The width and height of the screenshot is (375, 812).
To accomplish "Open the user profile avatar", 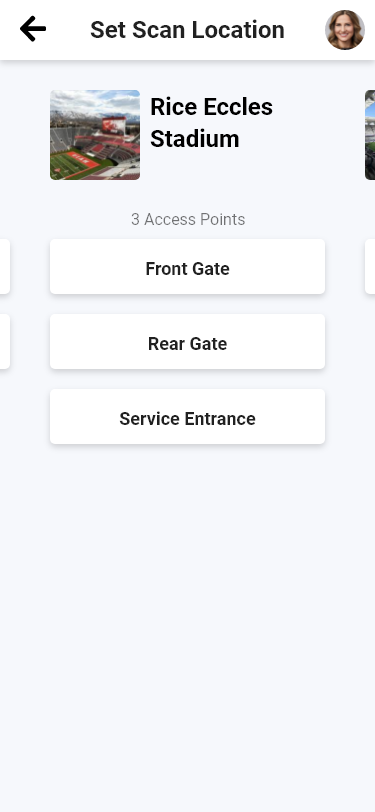I will tap(345, 30).
